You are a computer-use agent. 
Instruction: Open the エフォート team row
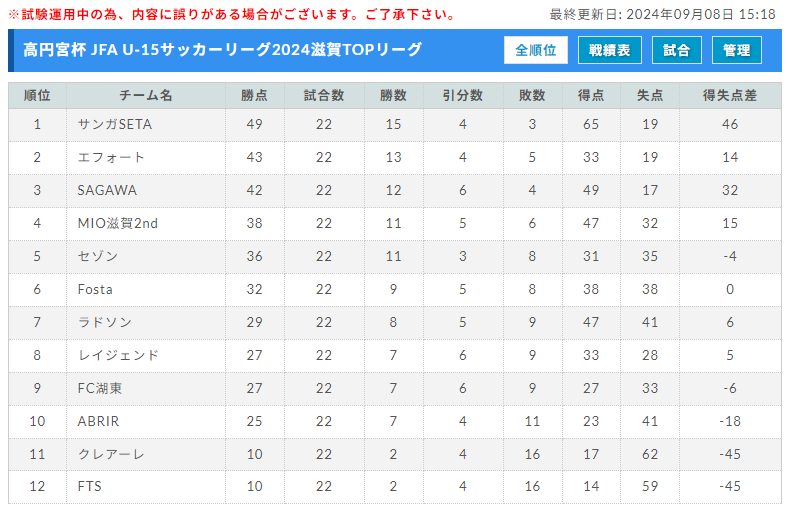(x=111, y=158)
